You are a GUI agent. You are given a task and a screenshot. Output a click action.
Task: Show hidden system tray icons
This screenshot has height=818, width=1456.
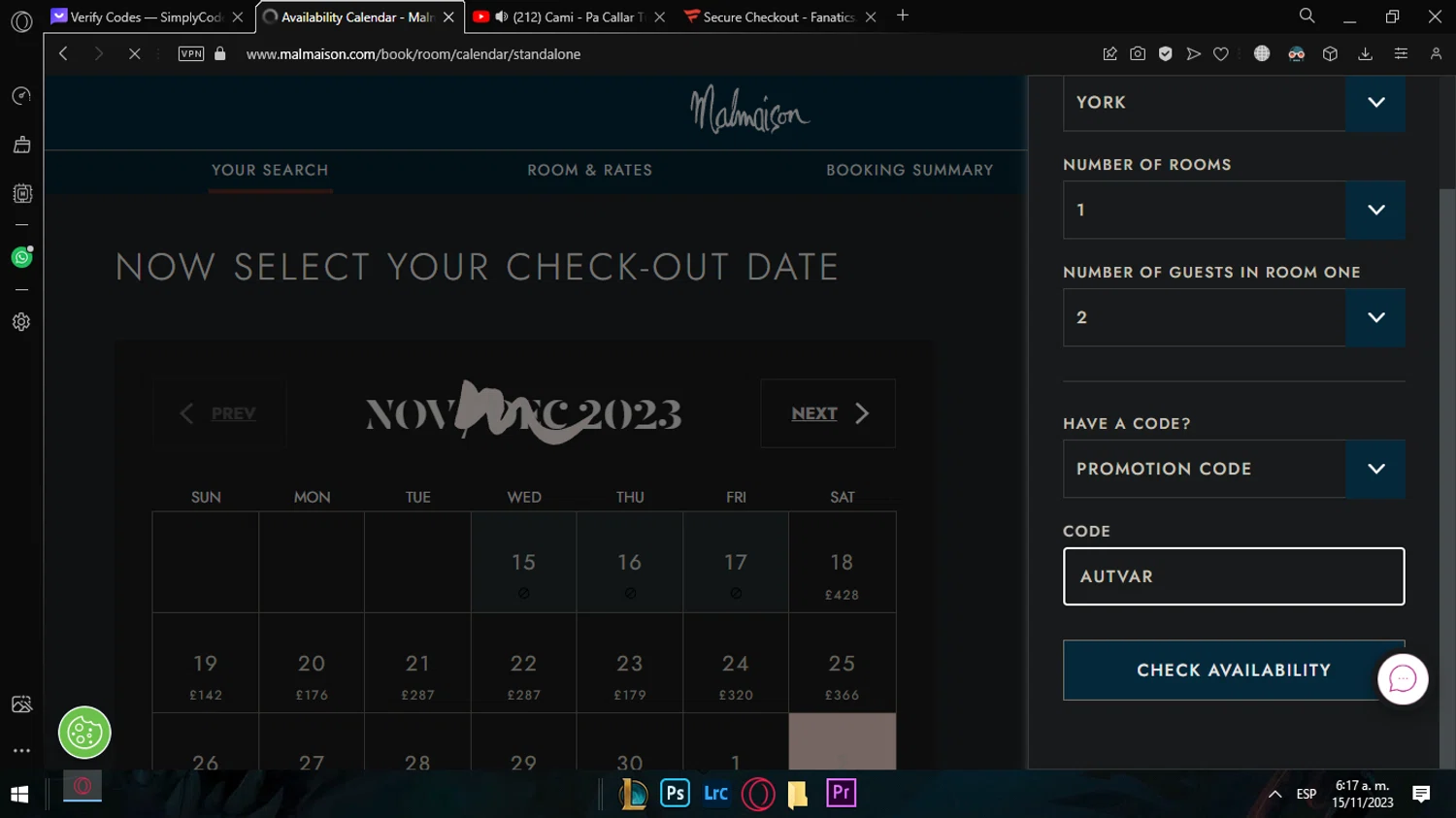1275,794
